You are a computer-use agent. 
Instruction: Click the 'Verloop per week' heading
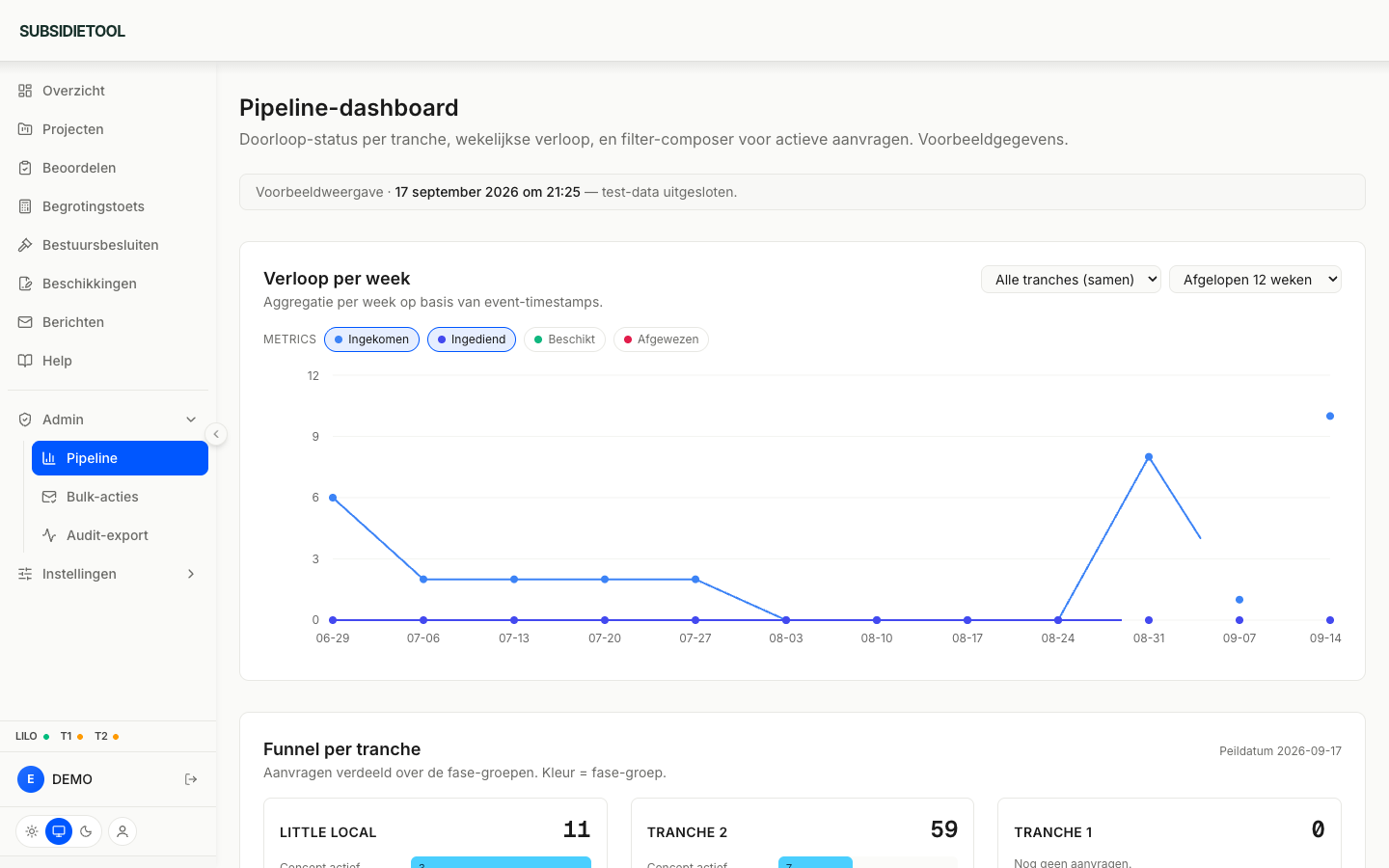pyautogui.click(x=337, y=279)
